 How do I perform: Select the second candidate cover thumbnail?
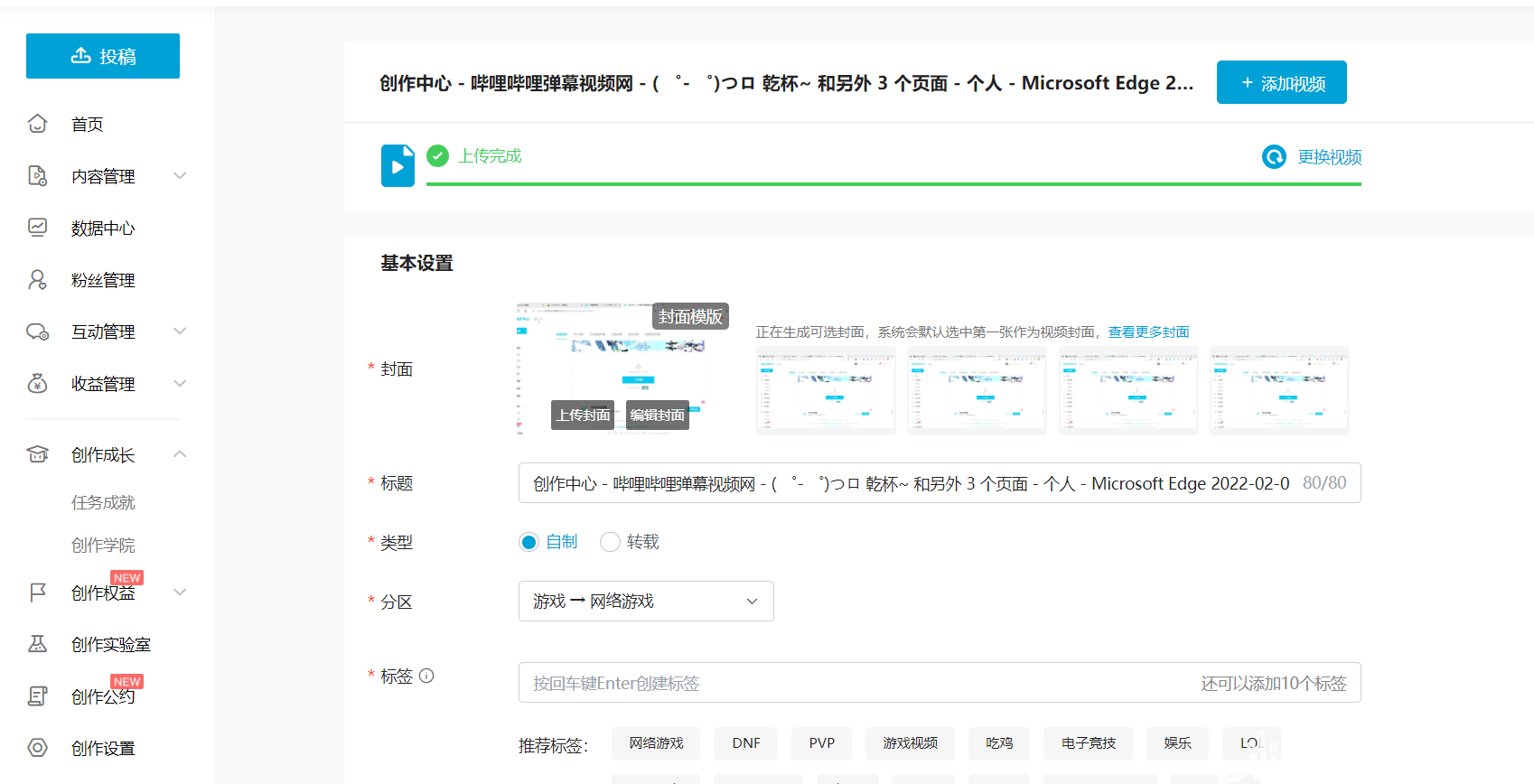977,390
